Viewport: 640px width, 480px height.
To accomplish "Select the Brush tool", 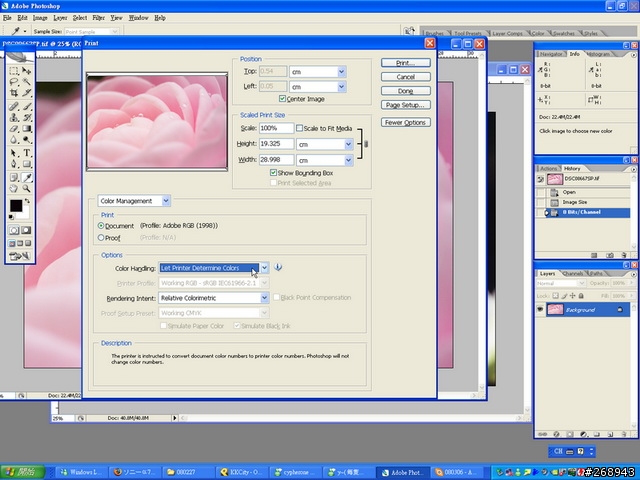I will [27, 107].
